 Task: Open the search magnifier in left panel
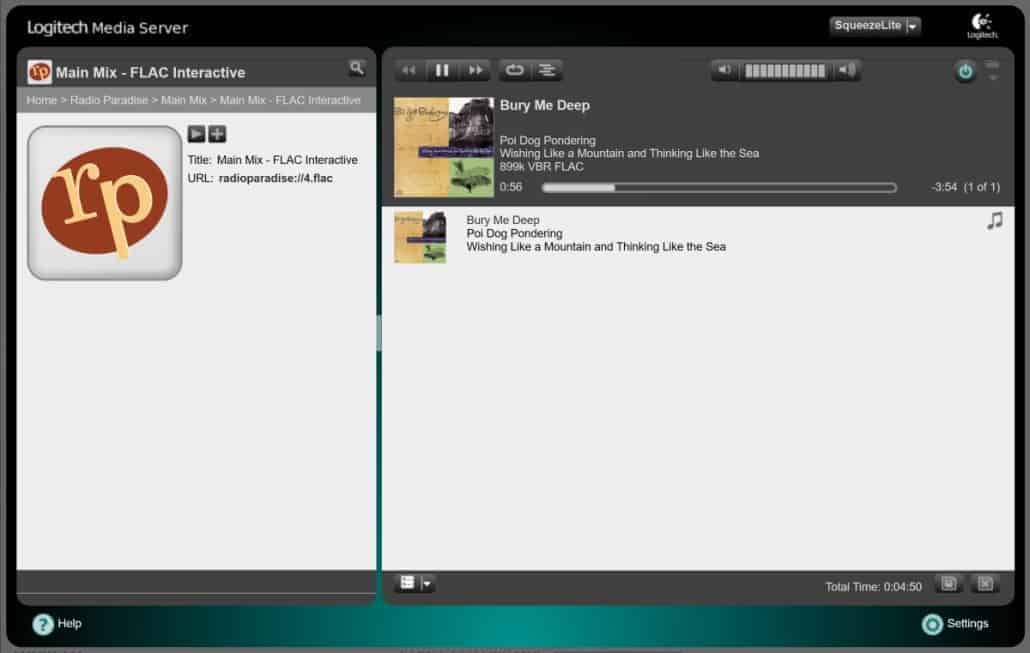pyautogui.click(x=357, y=68)
